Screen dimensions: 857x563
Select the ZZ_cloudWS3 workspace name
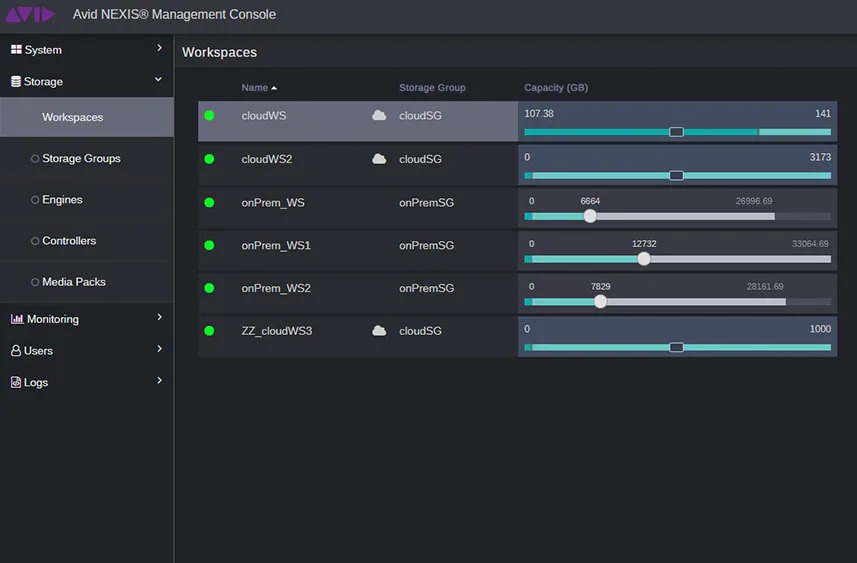coord(277,331)
